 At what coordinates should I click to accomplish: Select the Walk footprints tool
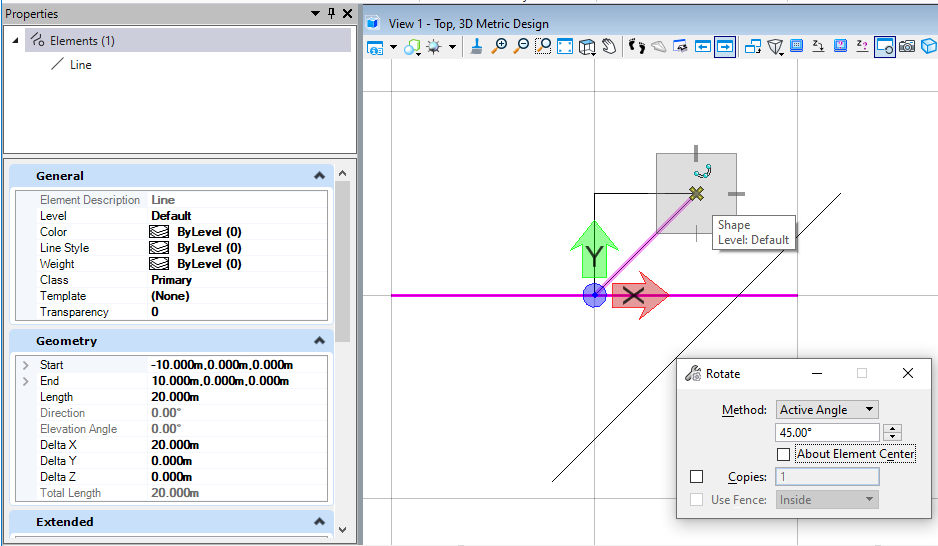pos(637,47)
